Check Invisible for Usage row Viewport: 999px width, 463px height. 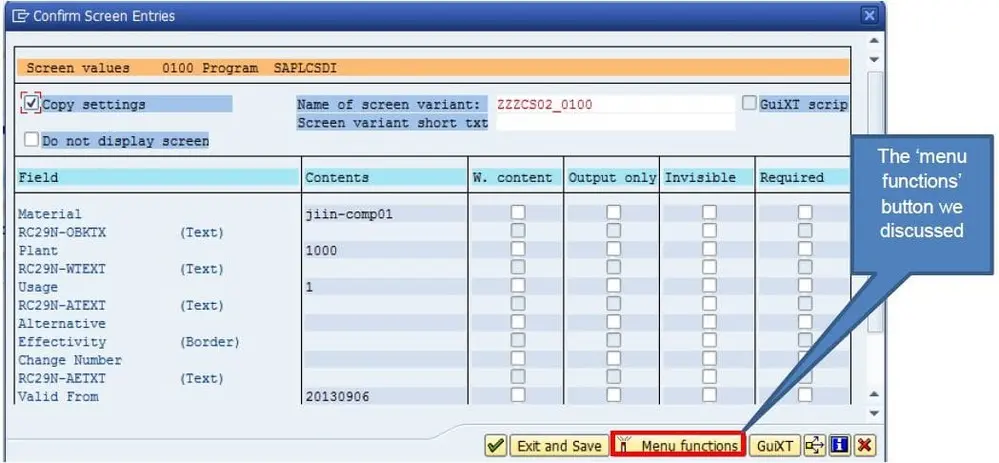point(709,287)
